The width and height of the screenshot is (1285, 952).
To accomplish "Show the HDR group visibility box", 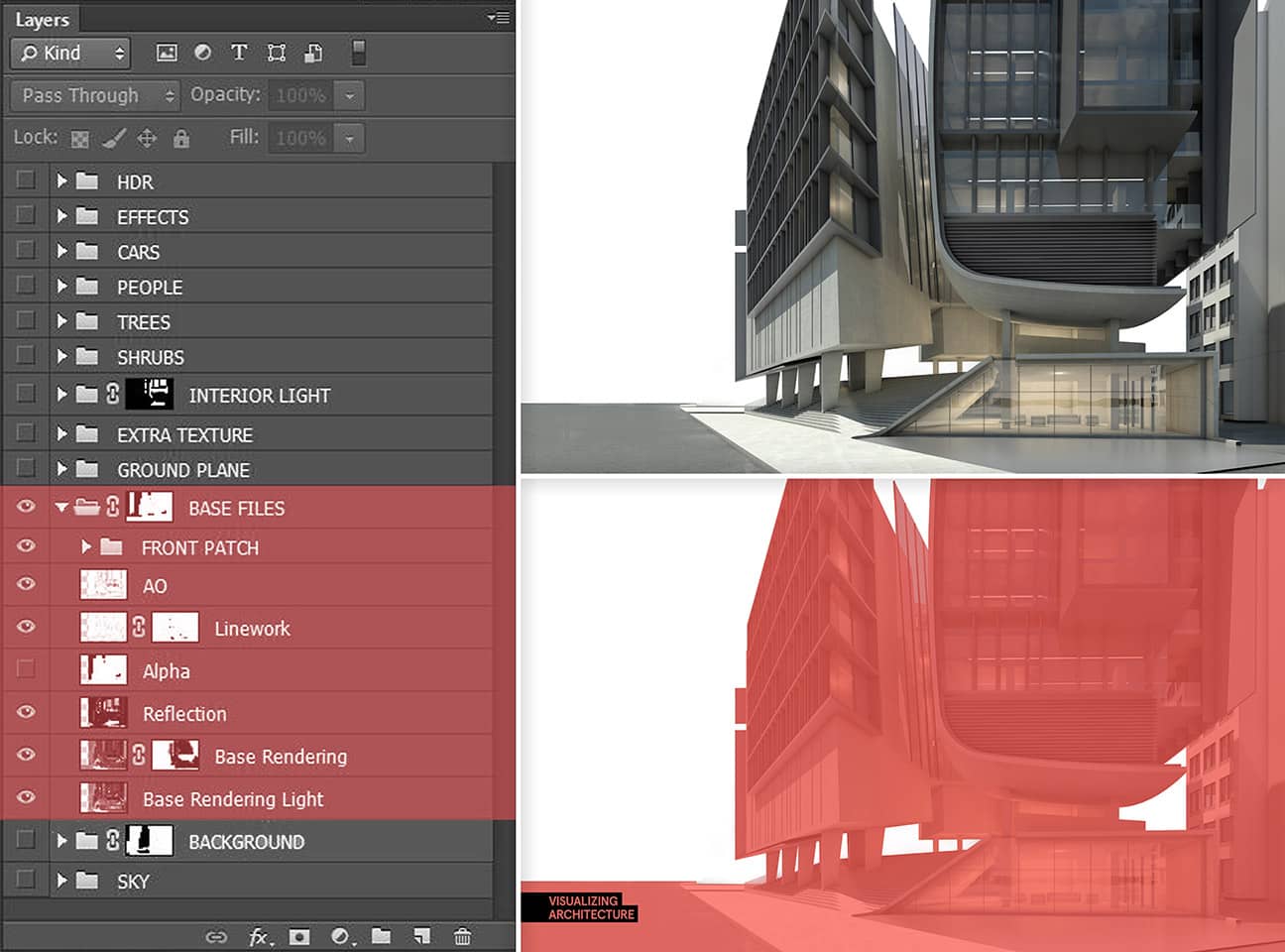I will (x=26, y=179).
